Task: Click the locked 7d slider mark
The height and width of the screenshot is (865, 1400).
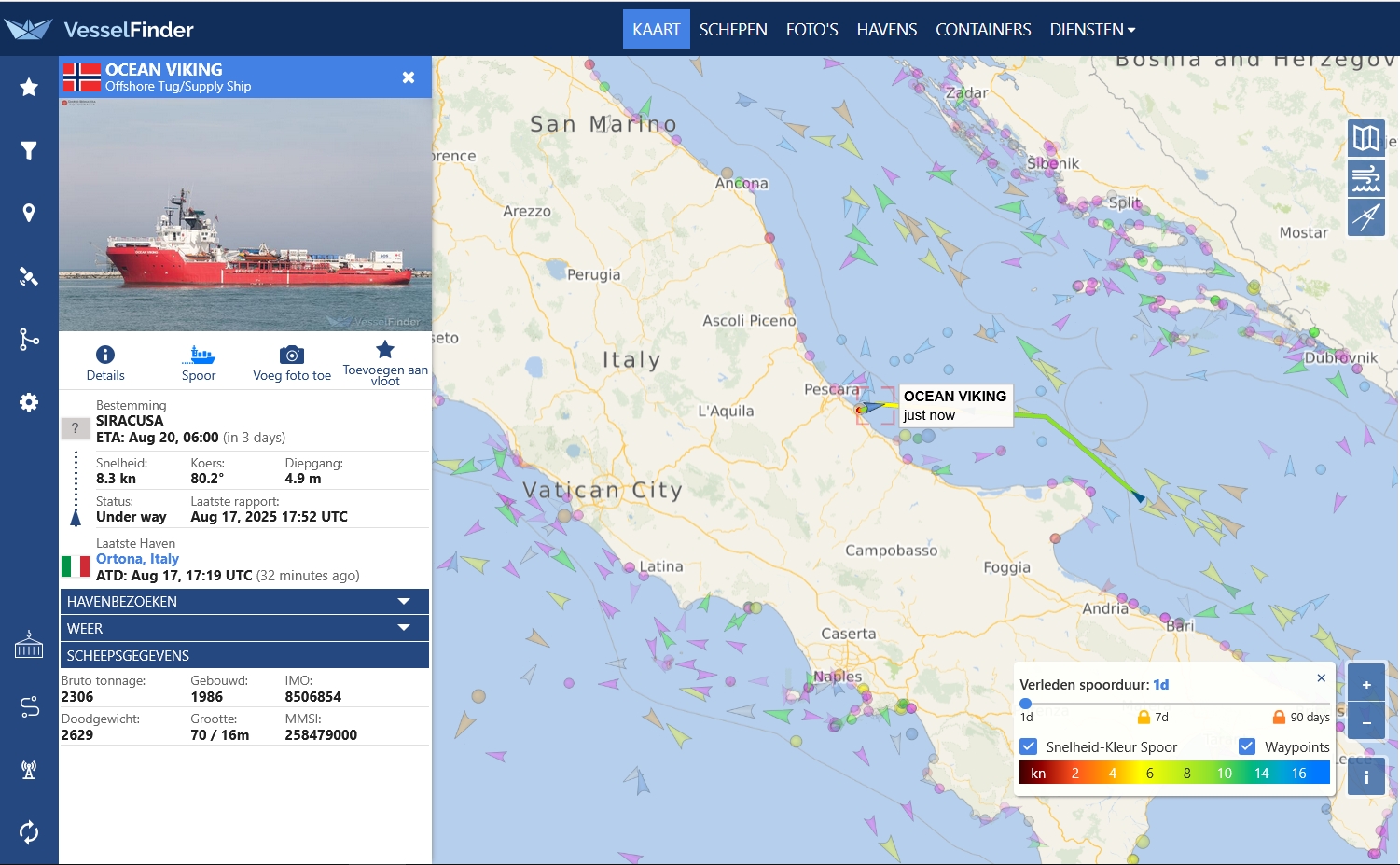Action: (1153, 718)
